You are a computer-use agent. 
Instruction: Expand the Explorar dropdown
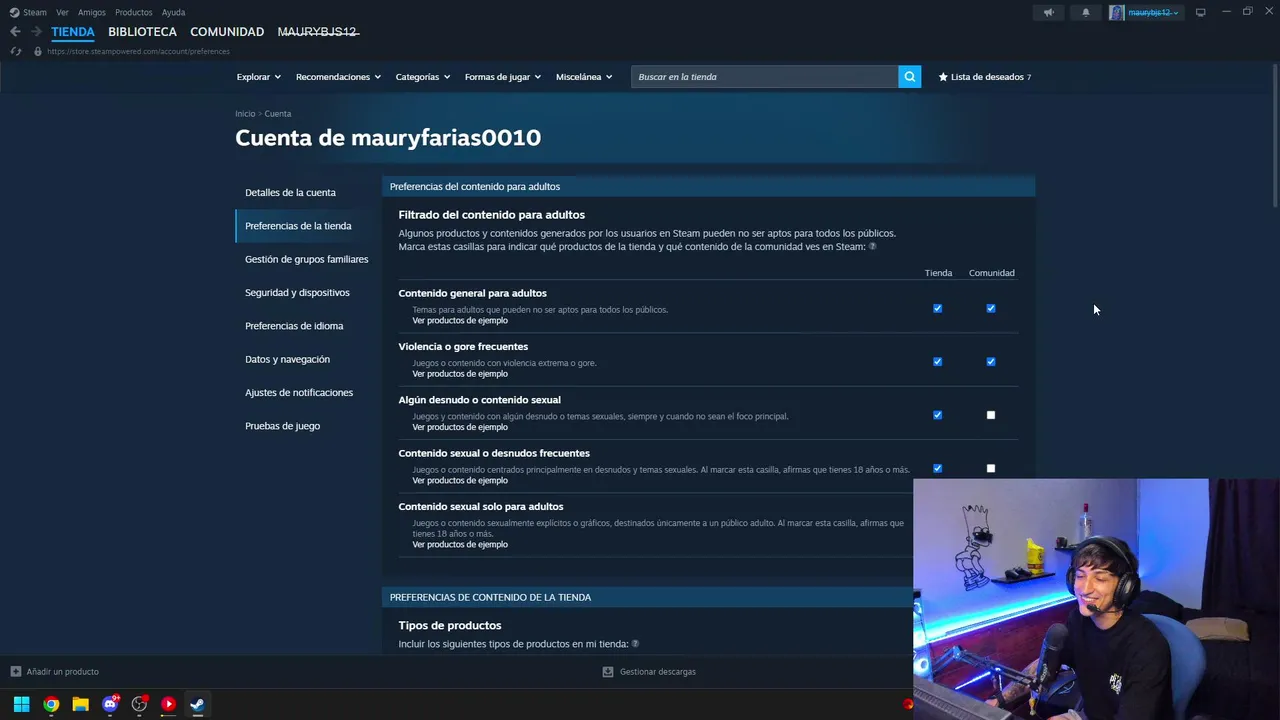(x=258, y=77)
